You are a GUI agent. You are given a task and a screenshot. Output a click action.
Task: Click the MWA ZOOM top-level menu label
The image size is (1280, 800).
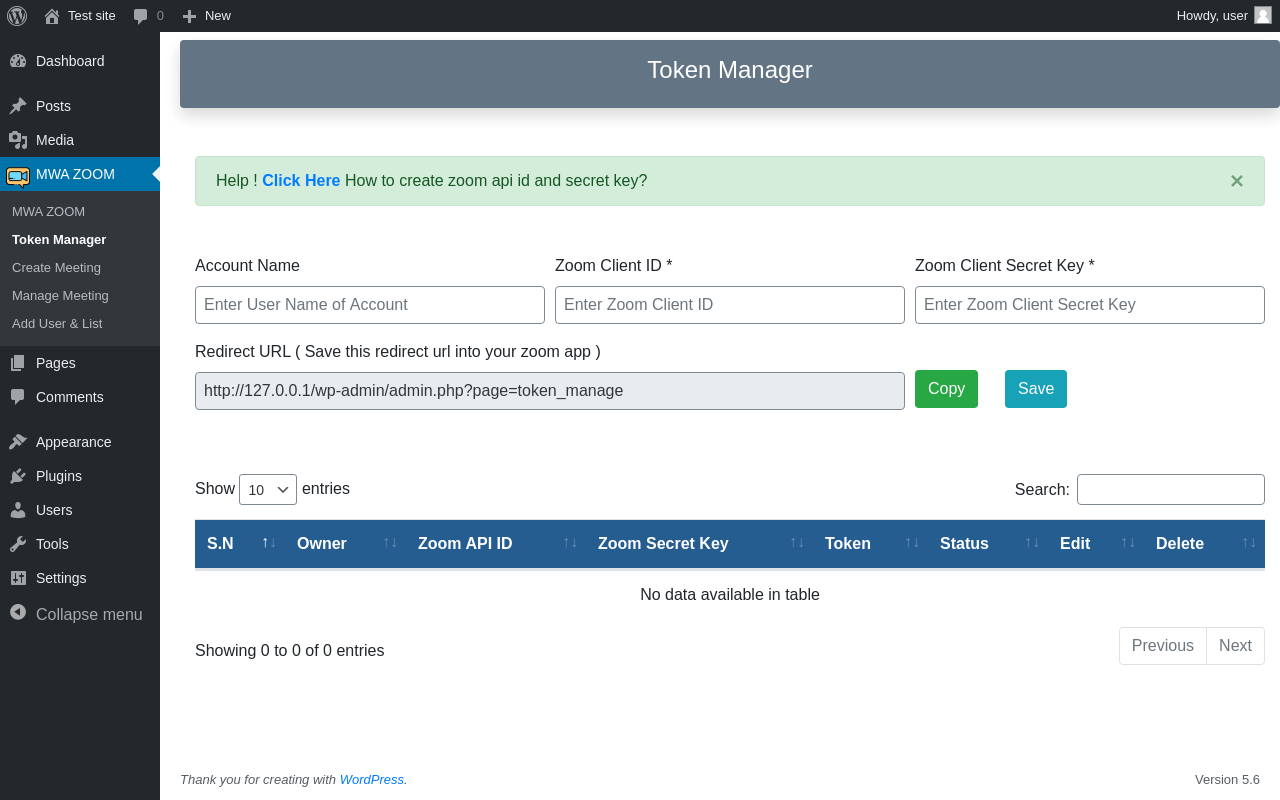(75, 174)
